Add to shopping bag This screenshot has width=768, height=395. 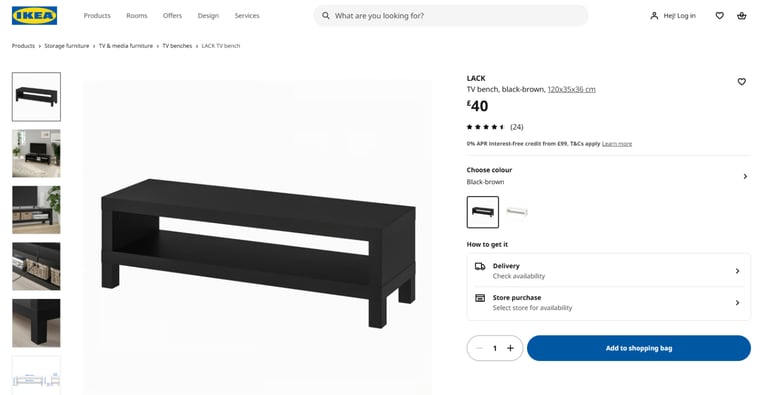[x=639, y=348]
